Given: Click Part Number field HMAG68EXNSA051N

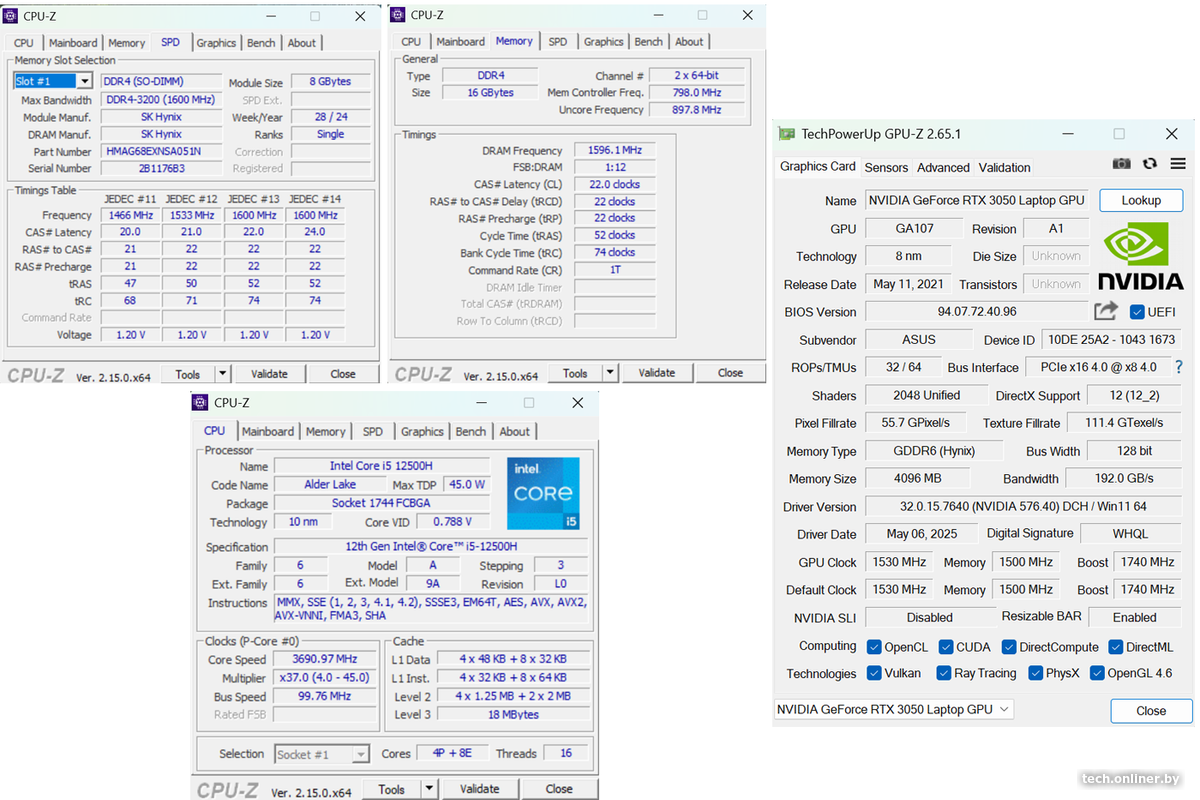Looking at the screenshot, I should click(161, 151).
